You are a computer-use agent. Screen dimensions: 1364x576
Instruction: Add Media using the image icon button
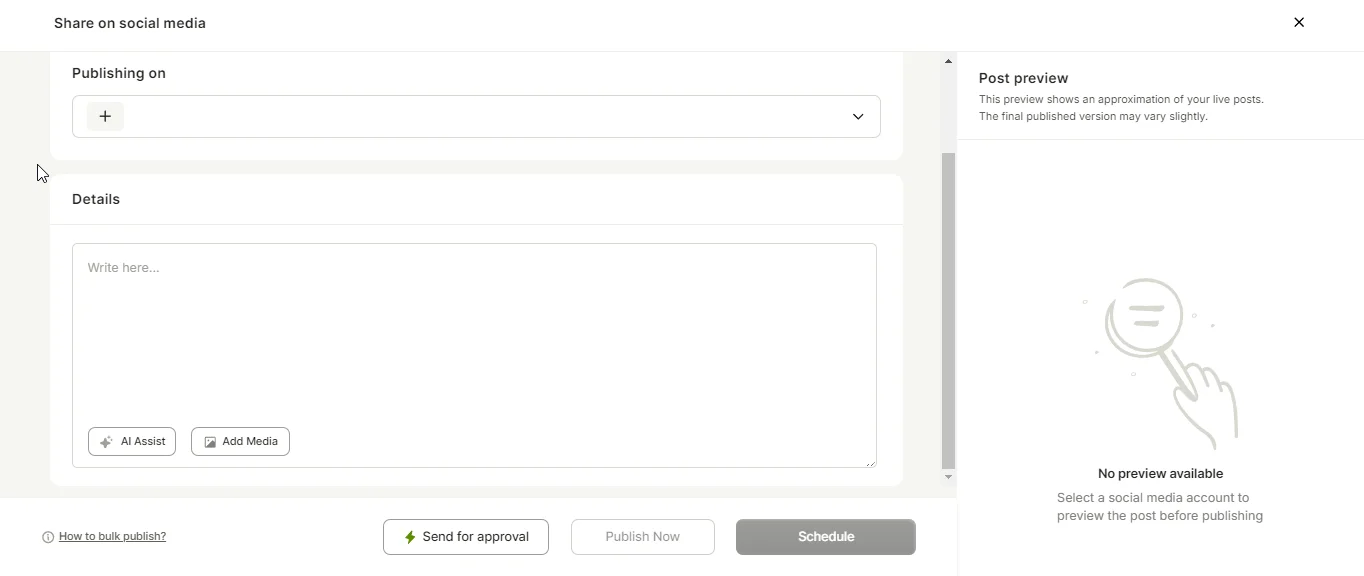pos(240,442)
